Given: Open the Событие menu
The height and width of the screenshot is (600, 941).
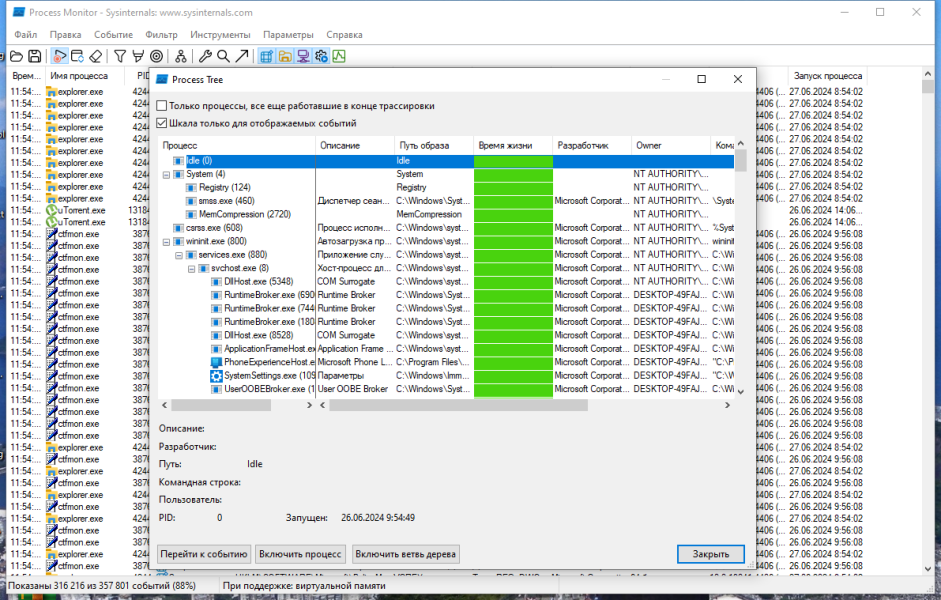Looking at the screenshot, I should (113, 35).
